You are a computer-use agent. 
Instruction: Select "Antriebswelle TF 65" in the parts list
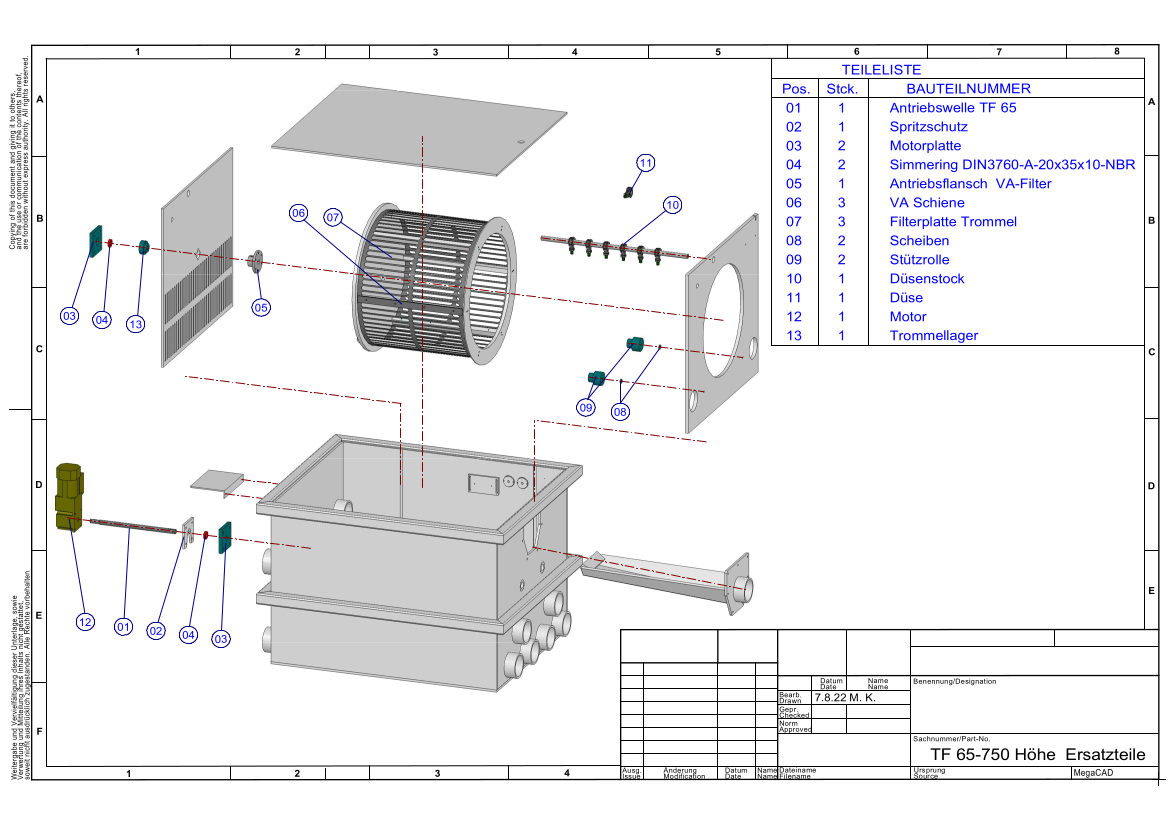point(952,108)
